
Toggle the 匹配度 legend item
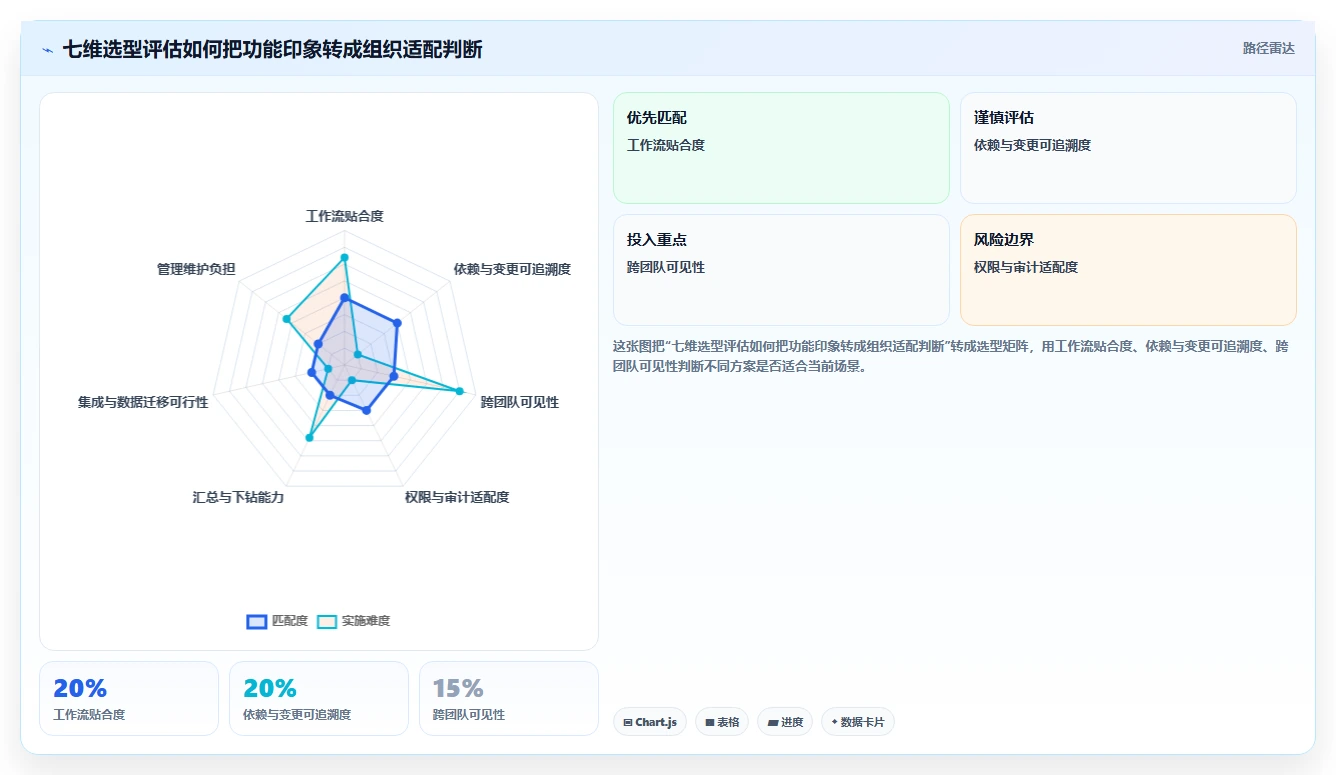277,621
